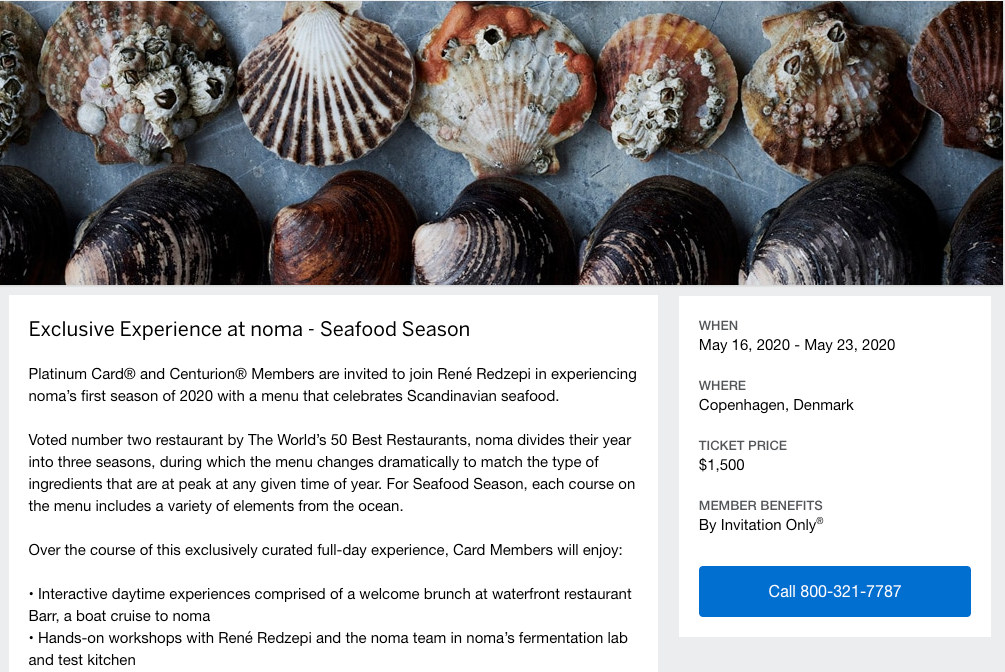Image resolution: width=1005 pixels, height=672 pixels.
Task: Click the WHERE label
Action: (722, 386)
